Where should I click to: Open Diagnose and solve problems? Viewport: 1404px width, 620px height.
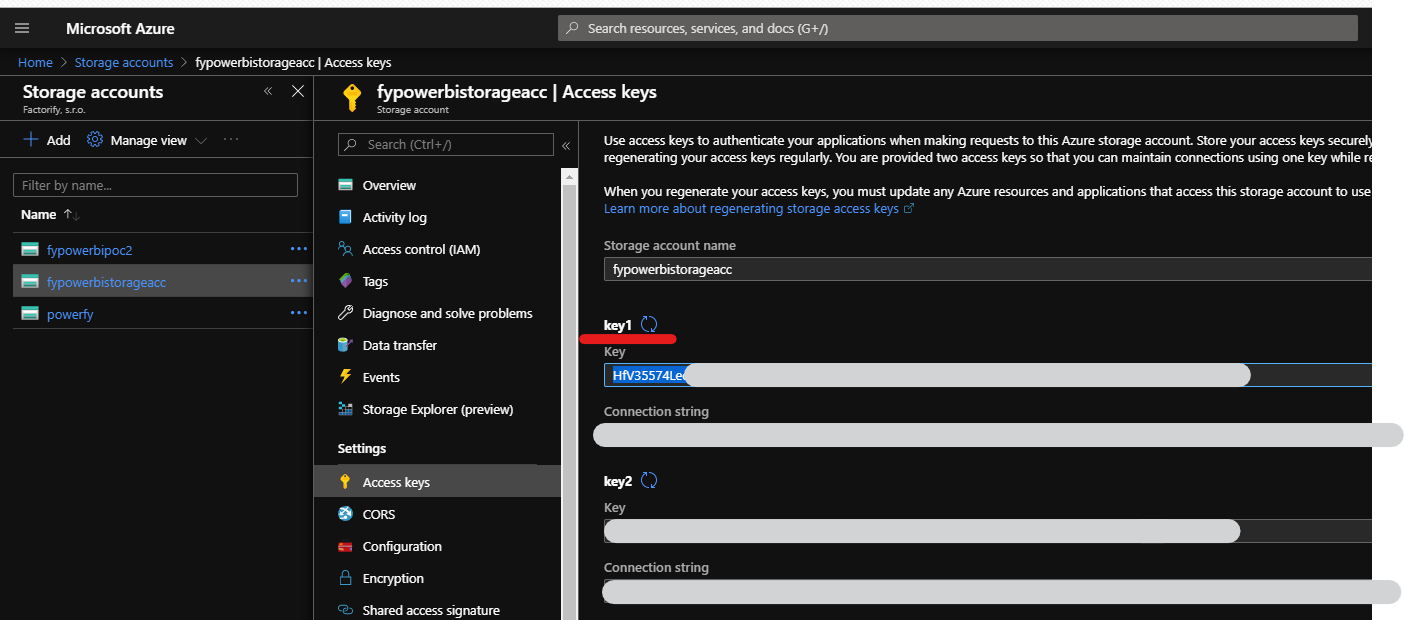(x=447, y=313)
